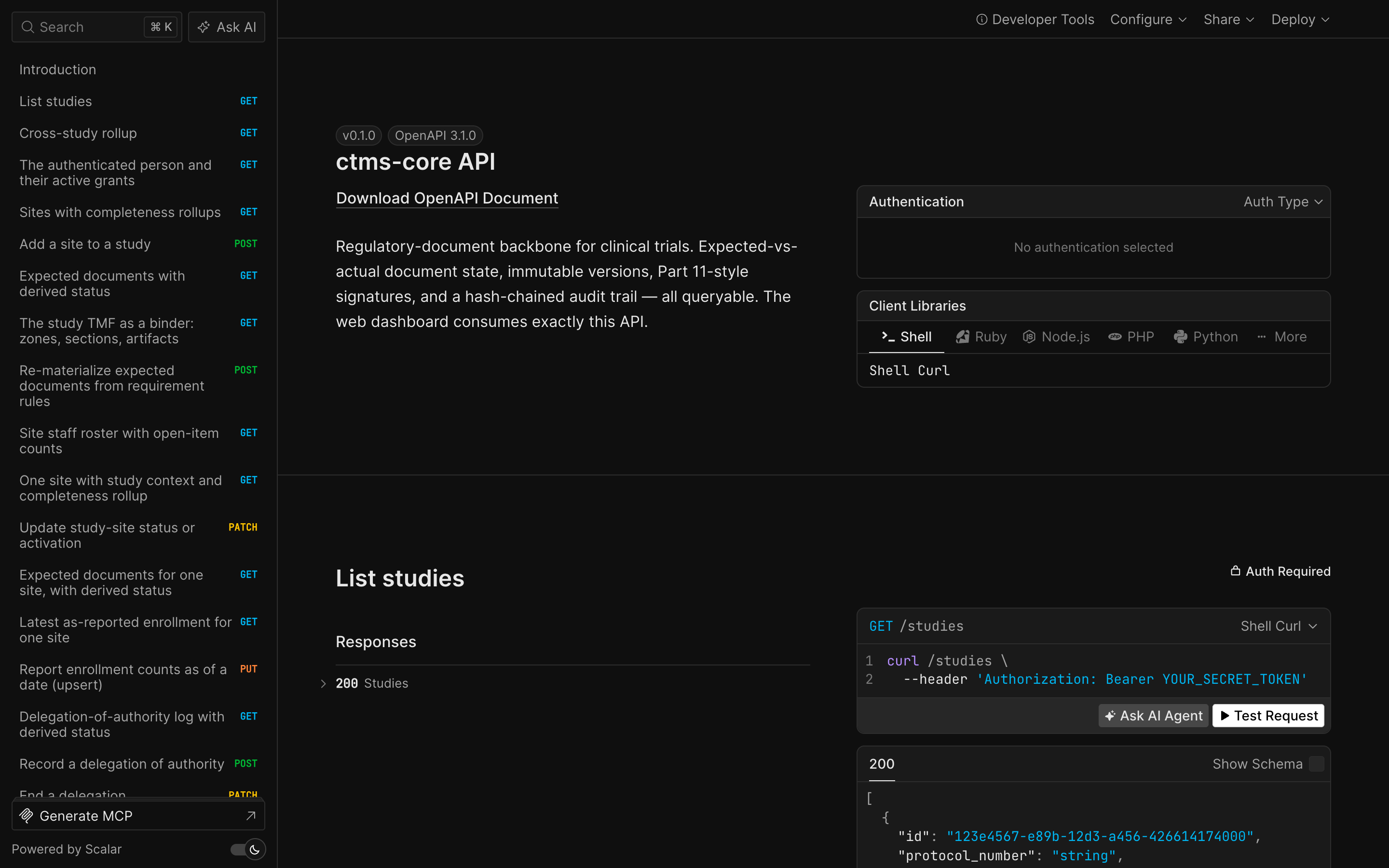Click the PHP language icon
The height and width of the screenshot is (868, 1389).
pyautogui.click(x=1115, y=337)
